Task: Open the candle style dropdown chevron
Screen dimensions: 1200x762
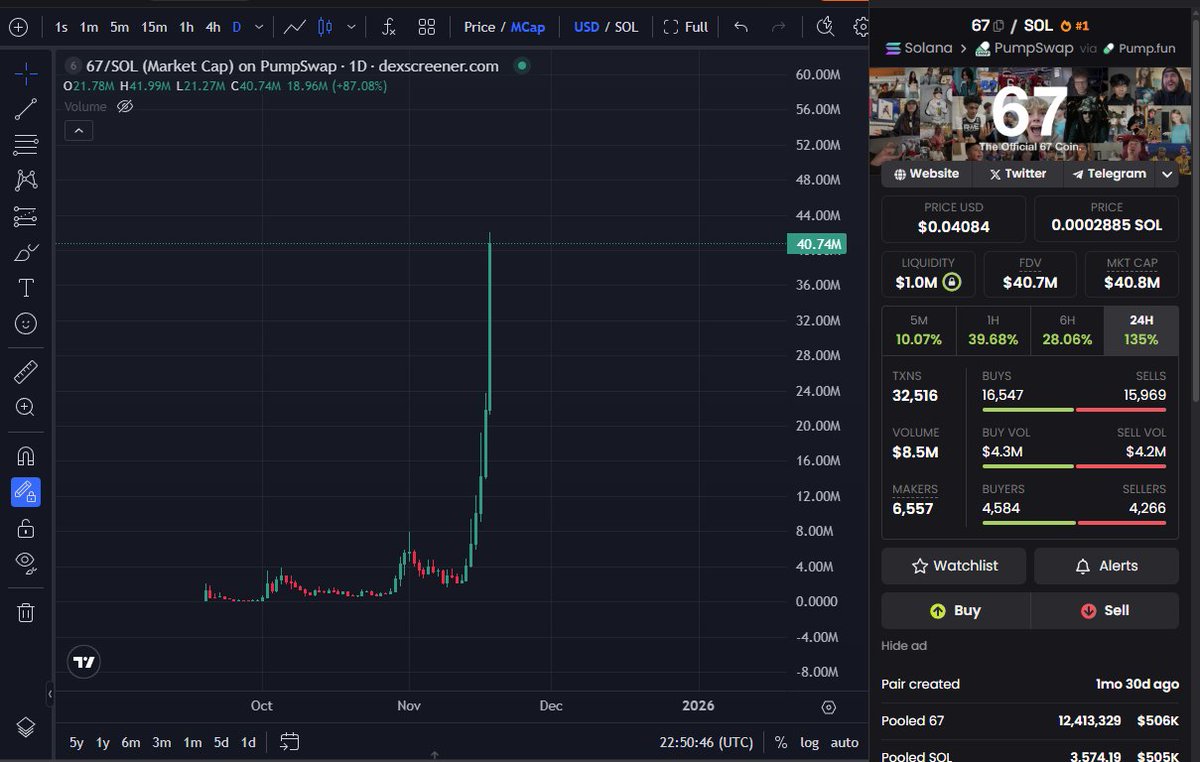Action: point(352,27)
